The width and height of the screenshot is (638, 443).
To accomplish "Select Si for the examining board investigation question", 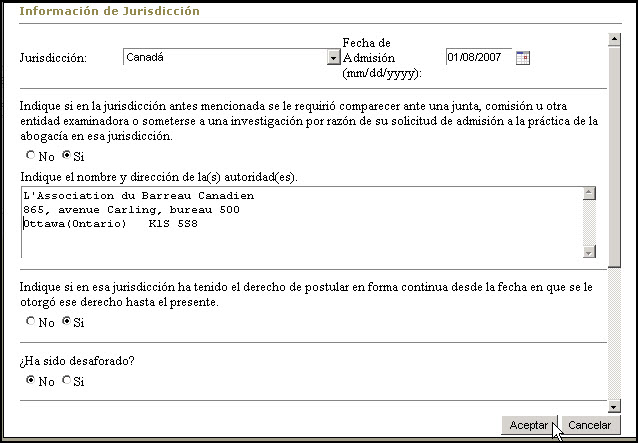I will pyautogui.click(x=67, y=156).
